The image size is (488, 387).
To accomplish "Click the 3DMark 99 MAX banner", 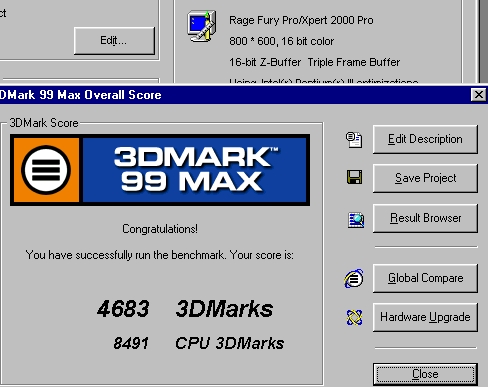I will pos(160,170).
